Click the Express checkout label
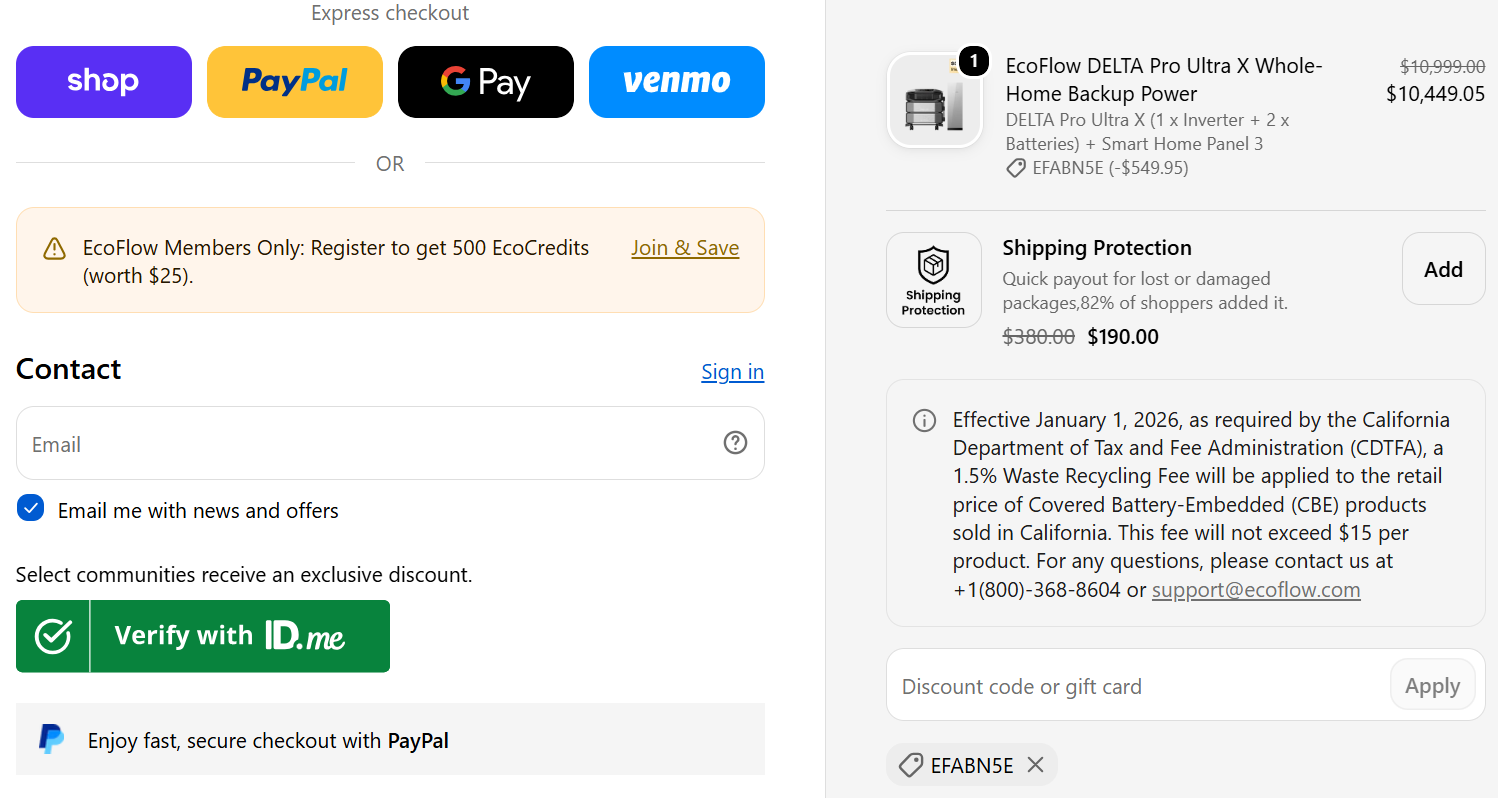Image resolution: width=1498 pixels, height=798 pixels. [x=390, y=13]
